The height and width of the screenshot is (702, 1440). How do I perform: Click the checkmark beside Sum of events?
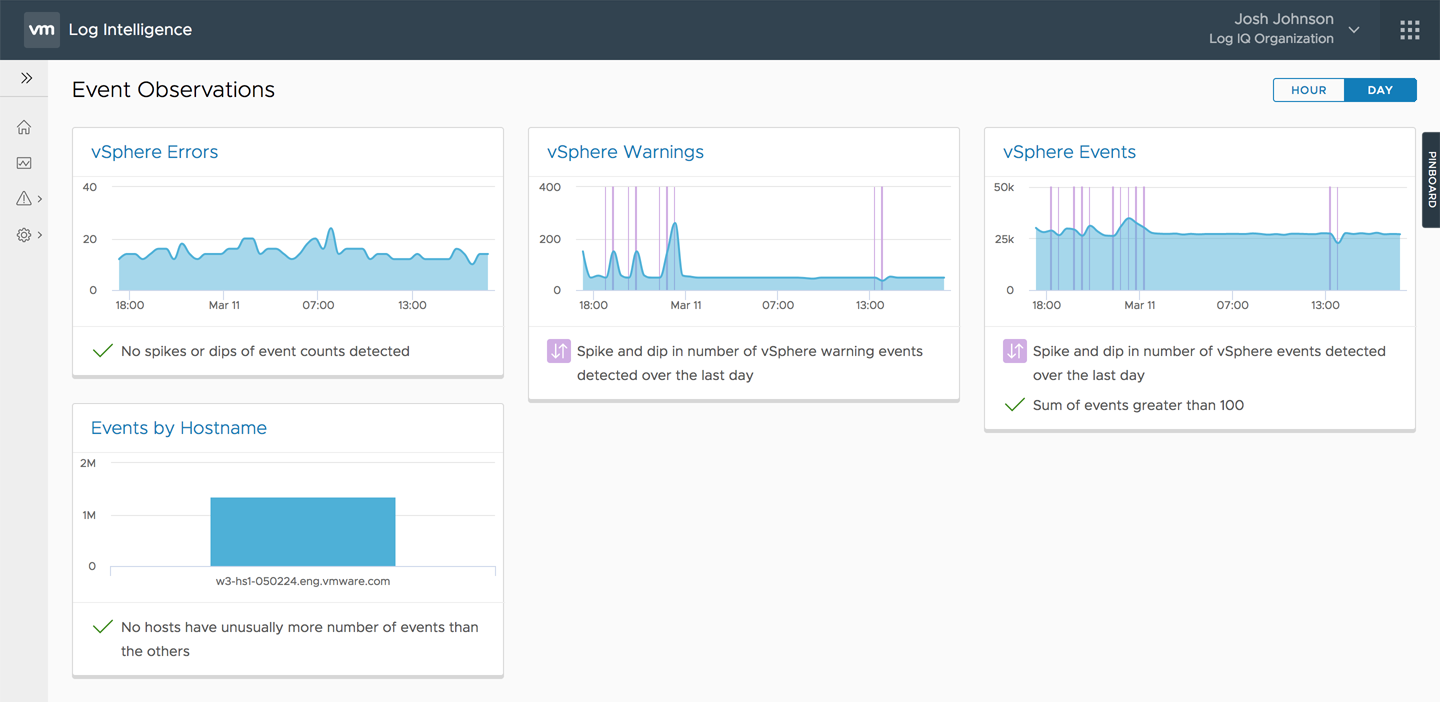click(x=1015, y=405)
